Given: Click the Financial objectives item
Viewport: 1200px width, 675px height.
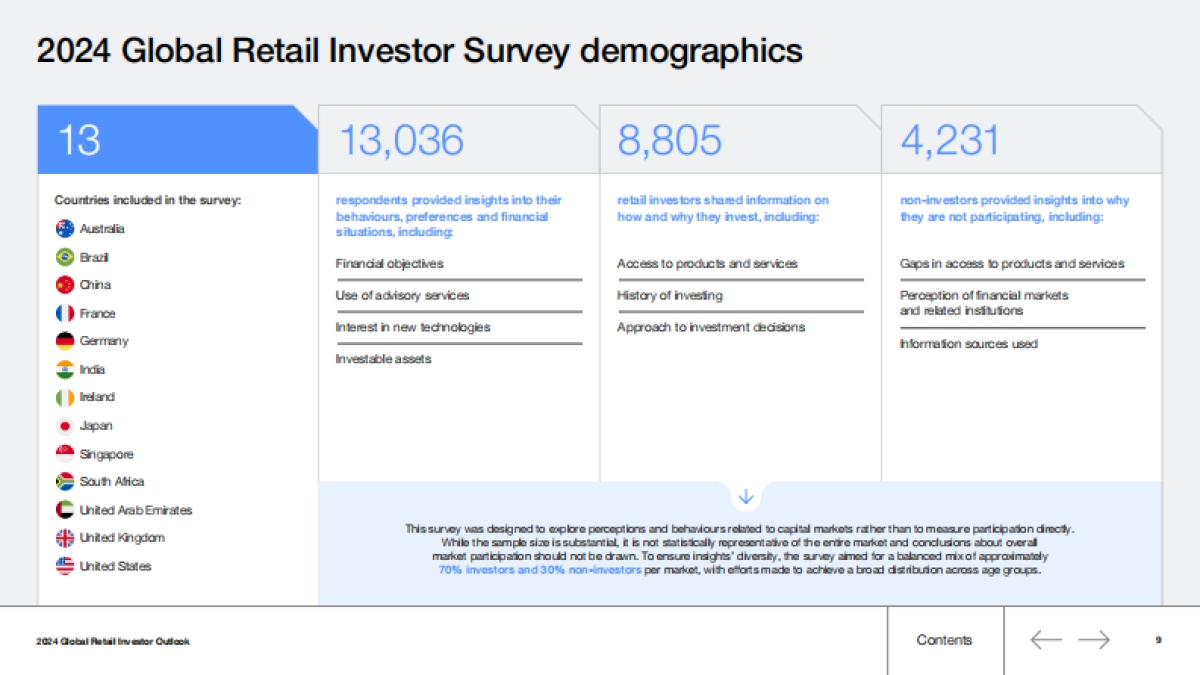Looking at the screenshot, I should click(390, 264).
